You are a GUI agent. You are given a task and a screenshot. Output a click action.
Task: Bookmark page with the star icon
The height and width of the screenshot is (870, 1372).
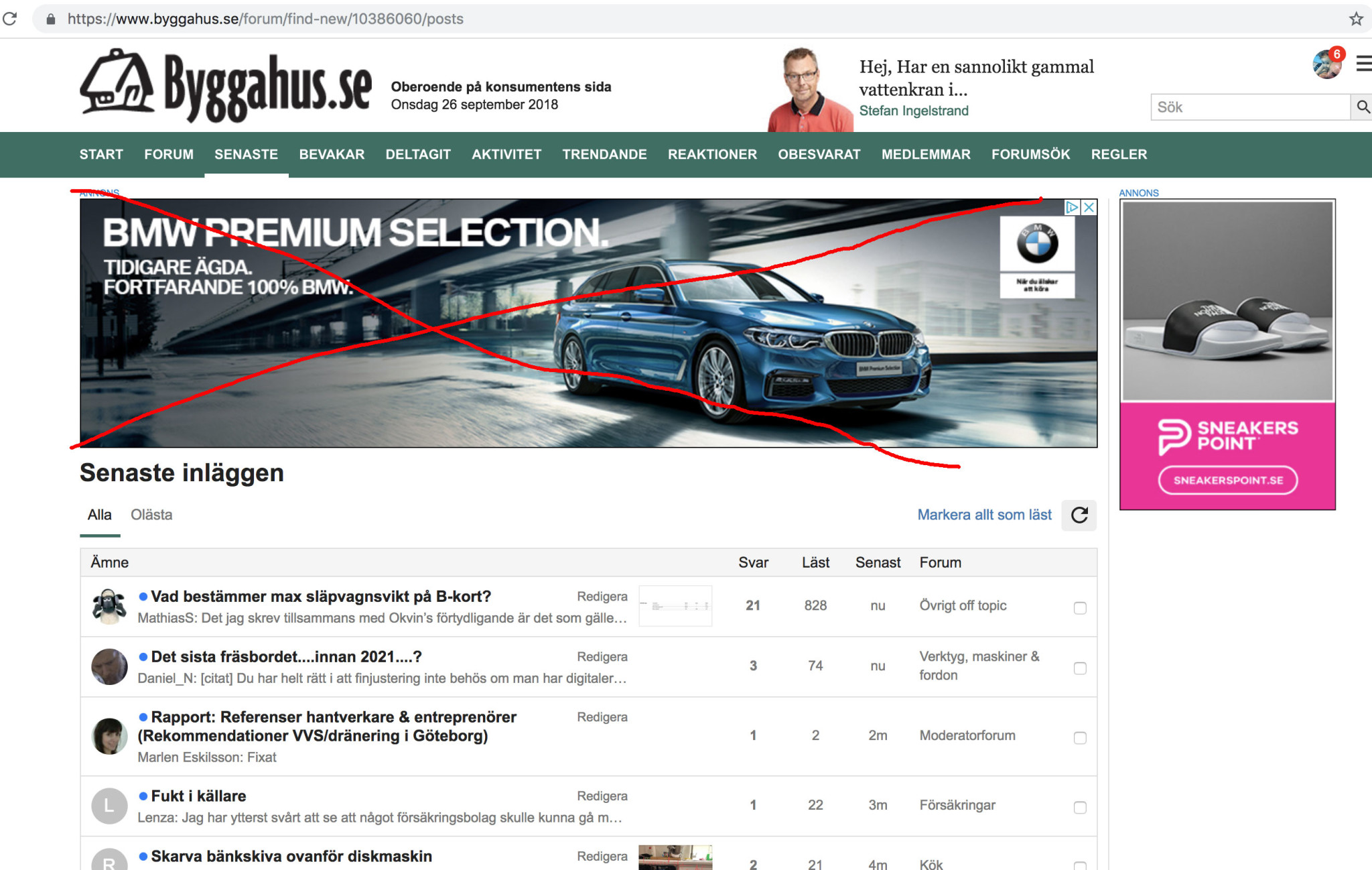(1356, 19)
